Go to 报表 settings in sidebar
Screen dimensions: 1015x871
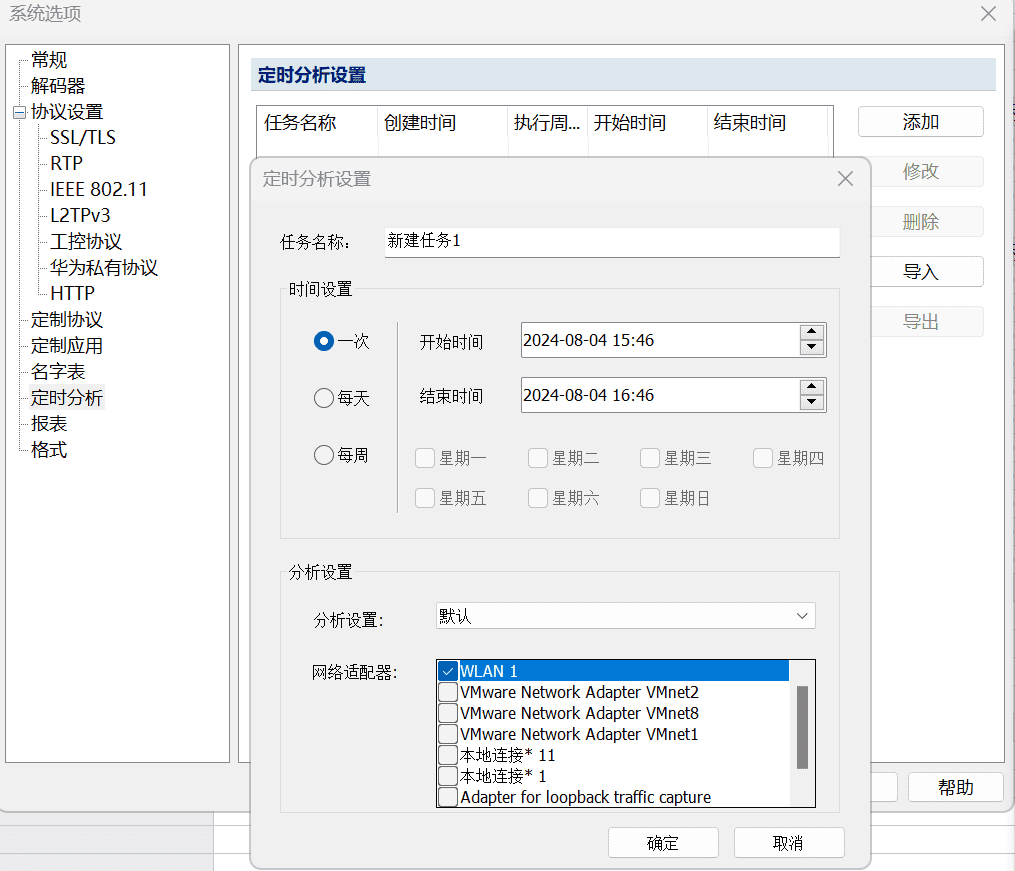click(x=49, y=424)
